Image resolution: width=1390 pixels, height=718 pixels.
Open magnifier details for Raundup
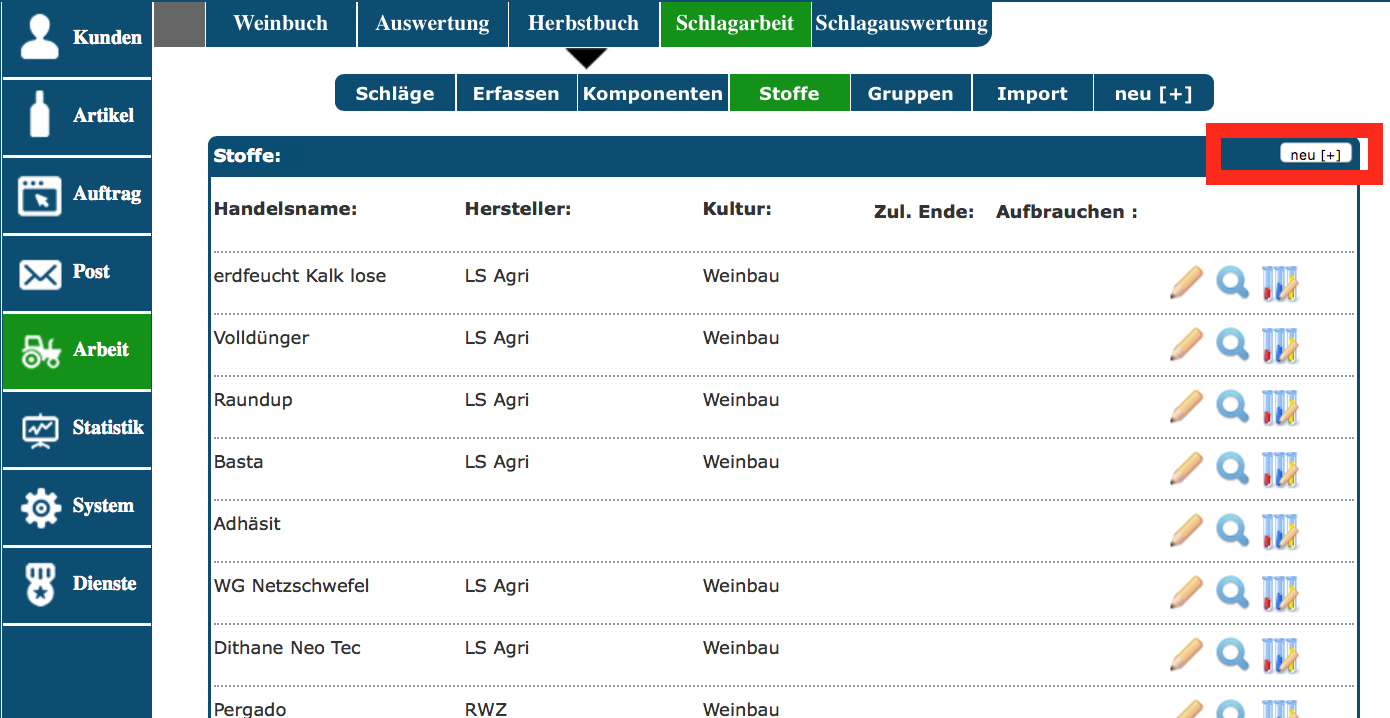[x=1232, y=407]
